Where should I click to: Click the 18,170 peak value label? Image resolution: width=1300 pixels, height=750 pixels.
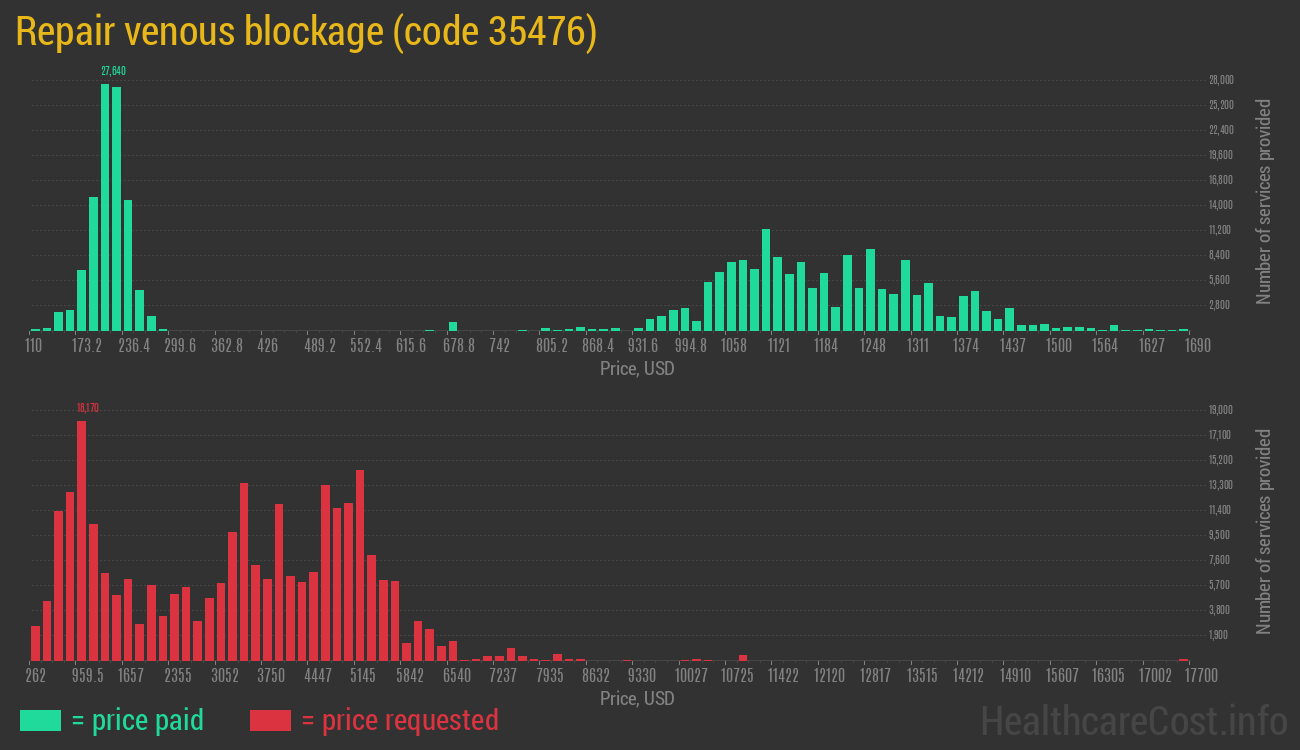(x=88, y=408)
